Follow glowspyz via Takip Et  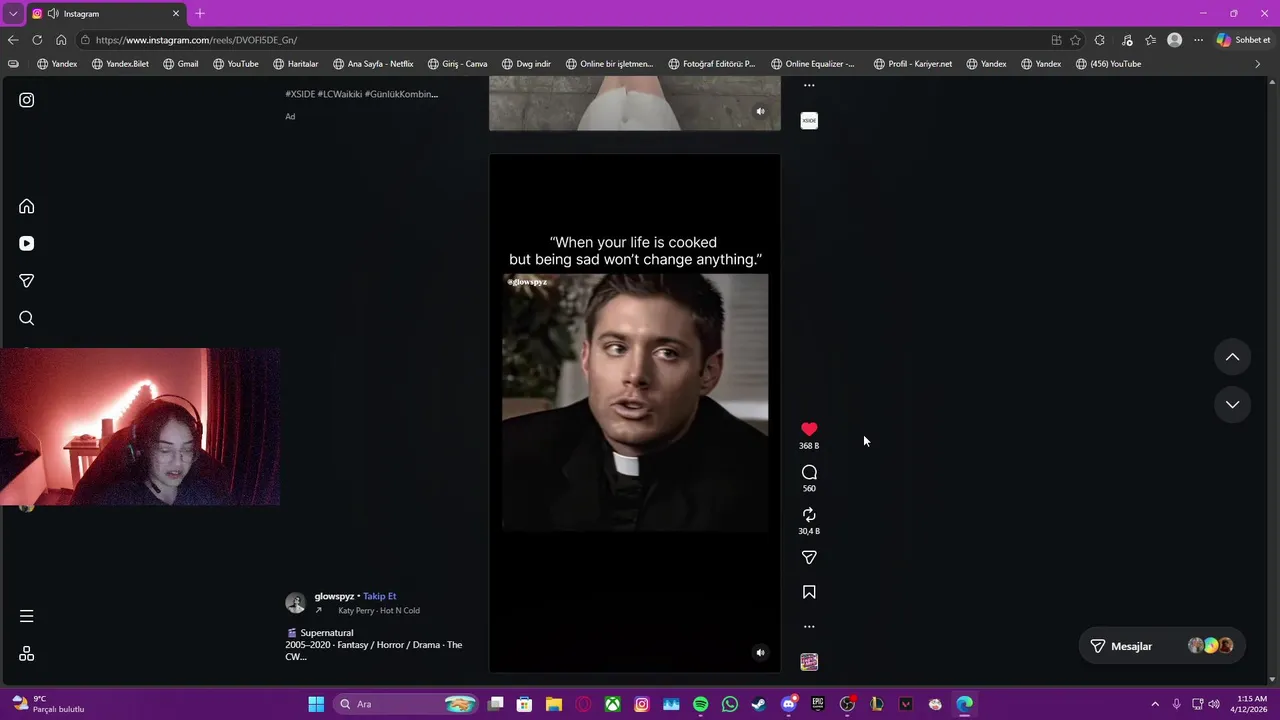pos(379,596)
